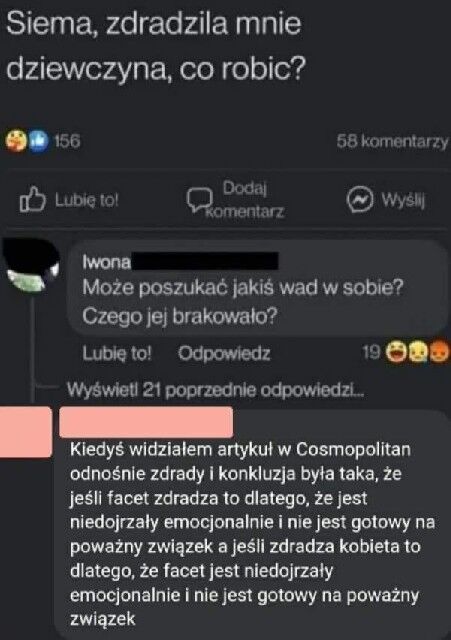Reply via Odpowiedz under Iwona's comment
Viewport: 451px width, 640px height.
pos(224,353)
